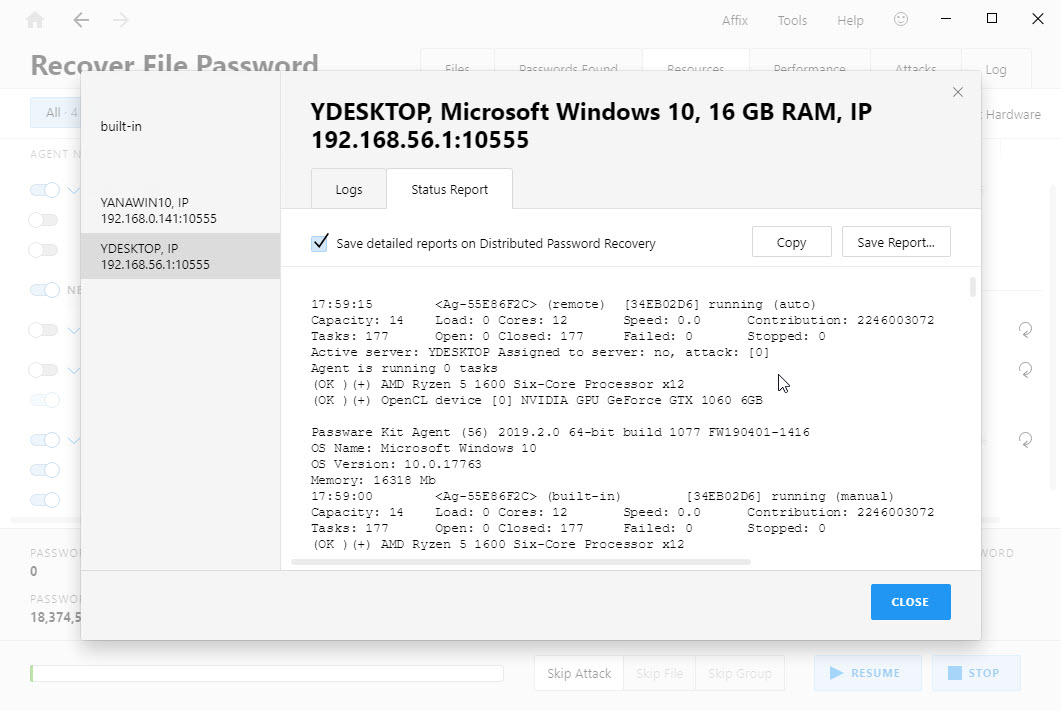Uncheck Save detailed reports checkbox
The width and height of the screenshot is (1061, 711).
click(x=320, y=243)
